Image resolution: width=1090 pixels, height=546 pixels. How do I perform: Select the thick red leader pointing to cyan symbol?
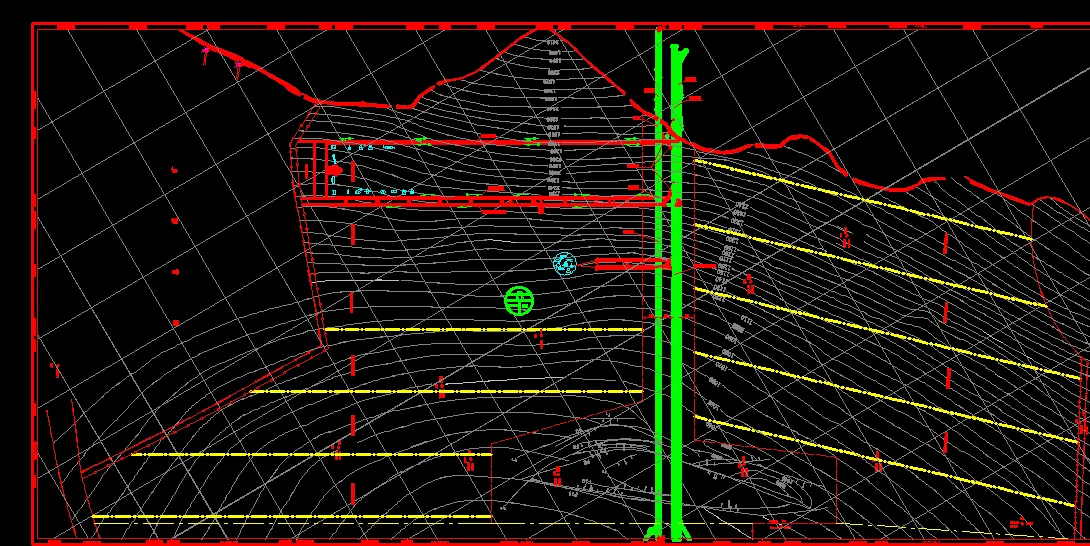[623, 264]
